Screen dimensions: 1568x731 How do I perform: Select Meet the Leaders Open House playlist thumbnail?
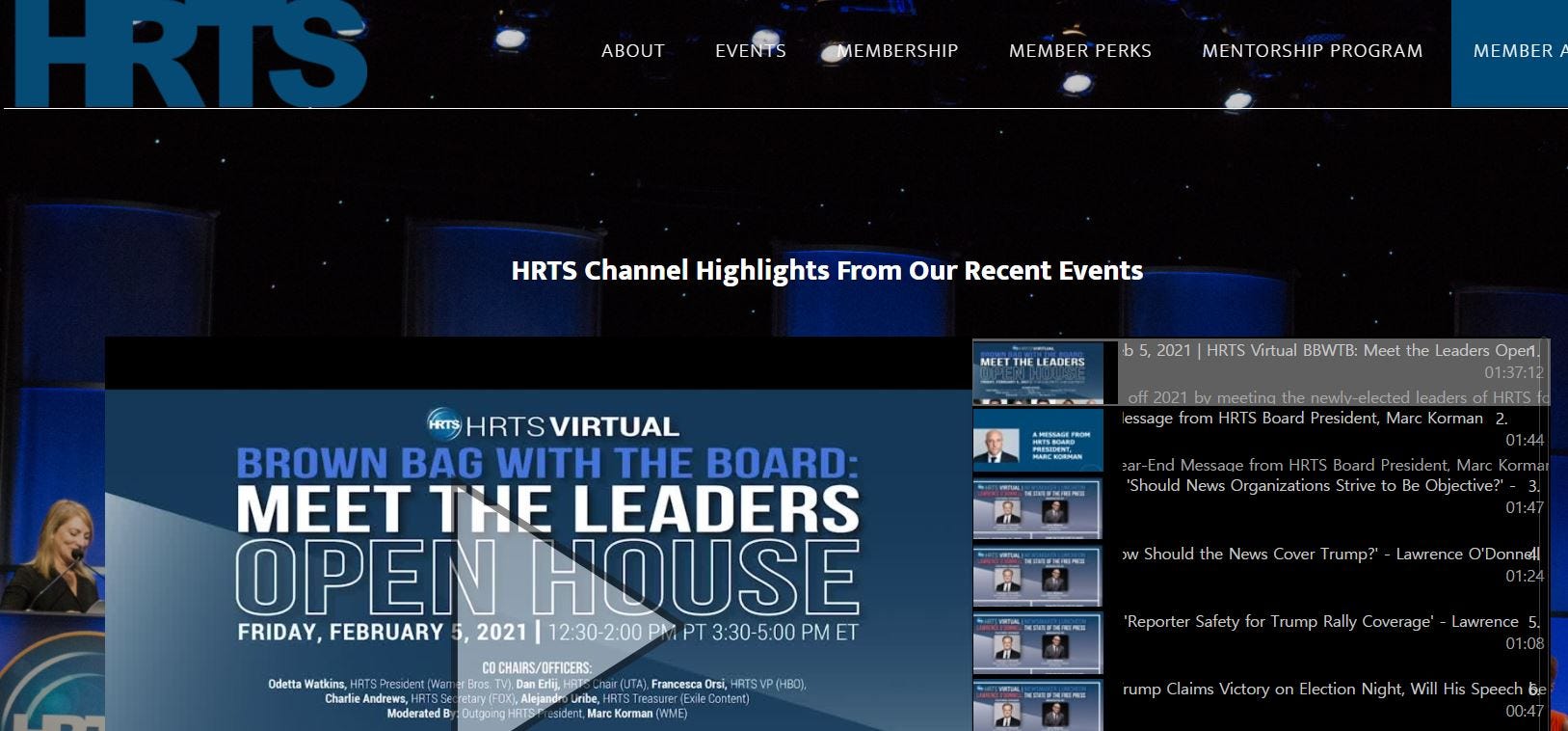tap(1038, 372)
